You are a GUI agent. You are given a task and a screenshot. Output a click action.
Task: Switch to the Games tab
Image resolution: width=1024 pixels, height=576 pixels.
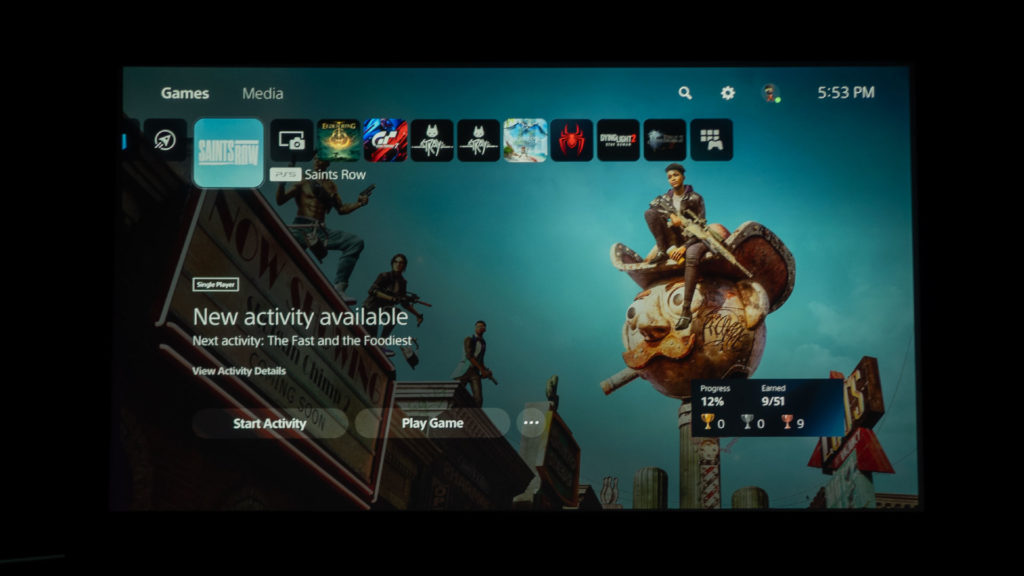click(185, 93)
